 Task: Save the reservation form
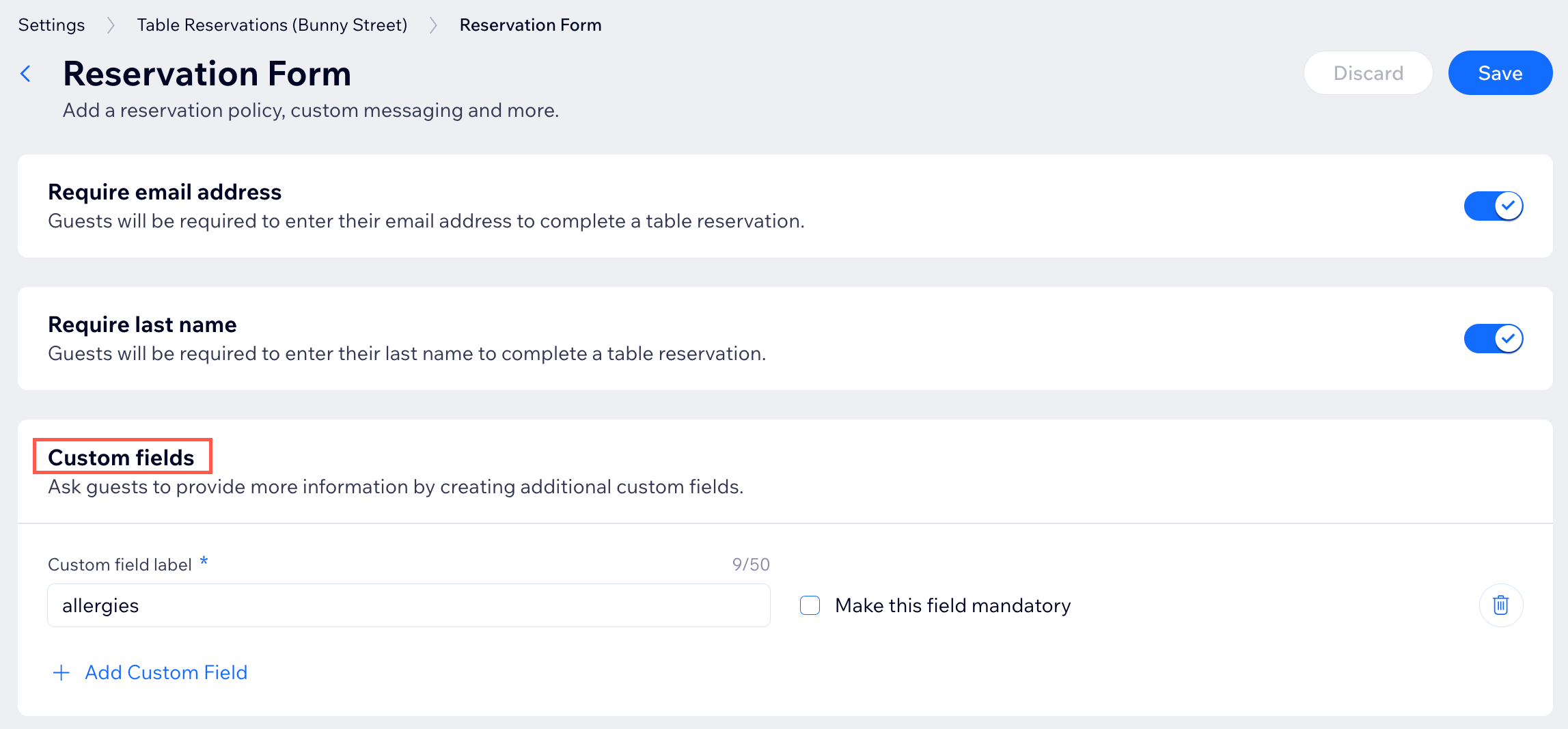pyautogui.click(x=1500, y=73)
